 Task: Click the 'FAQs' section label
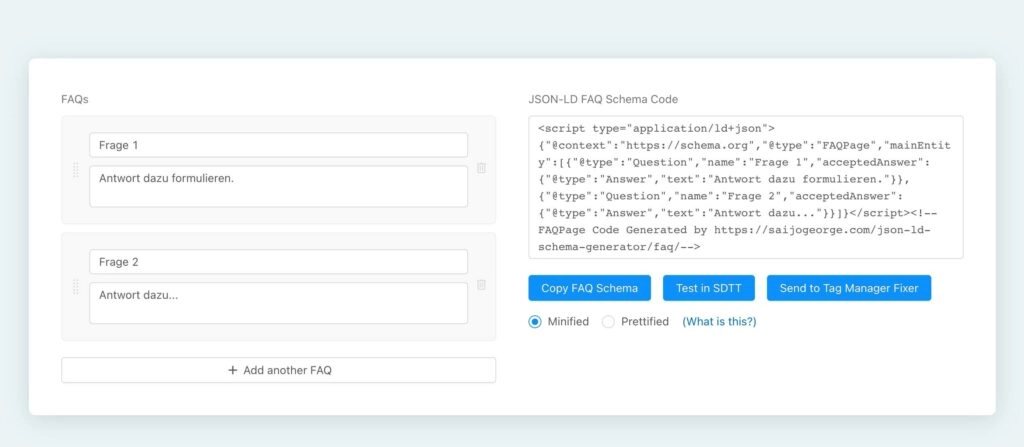tap(74, 99)
